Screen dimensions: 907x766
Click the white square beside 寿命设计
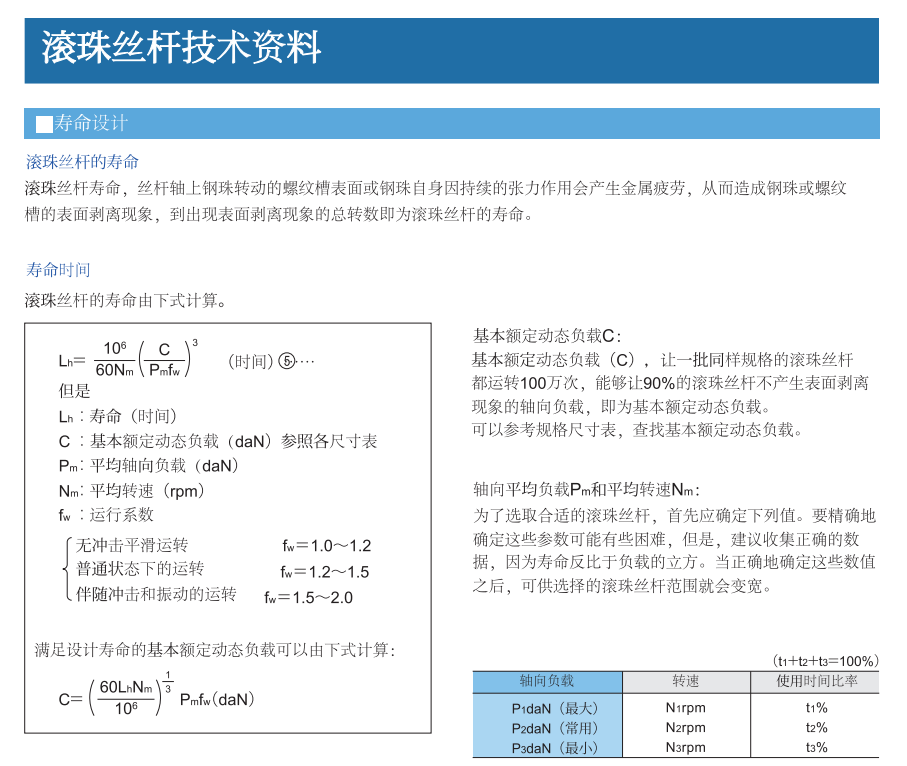tap(43, 124)
